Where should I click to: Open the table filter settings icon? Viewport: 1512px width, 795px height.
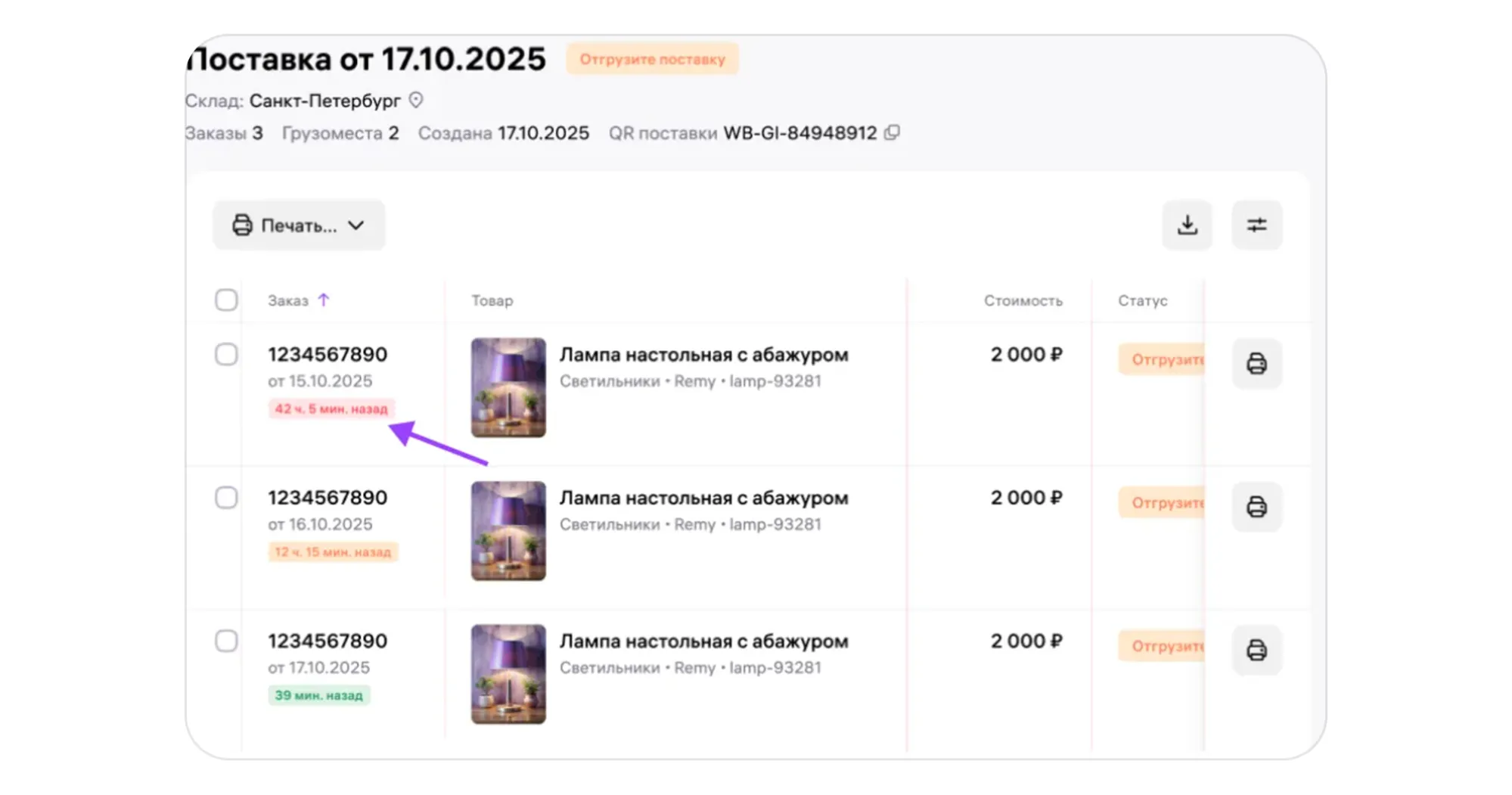point(1256,225)
